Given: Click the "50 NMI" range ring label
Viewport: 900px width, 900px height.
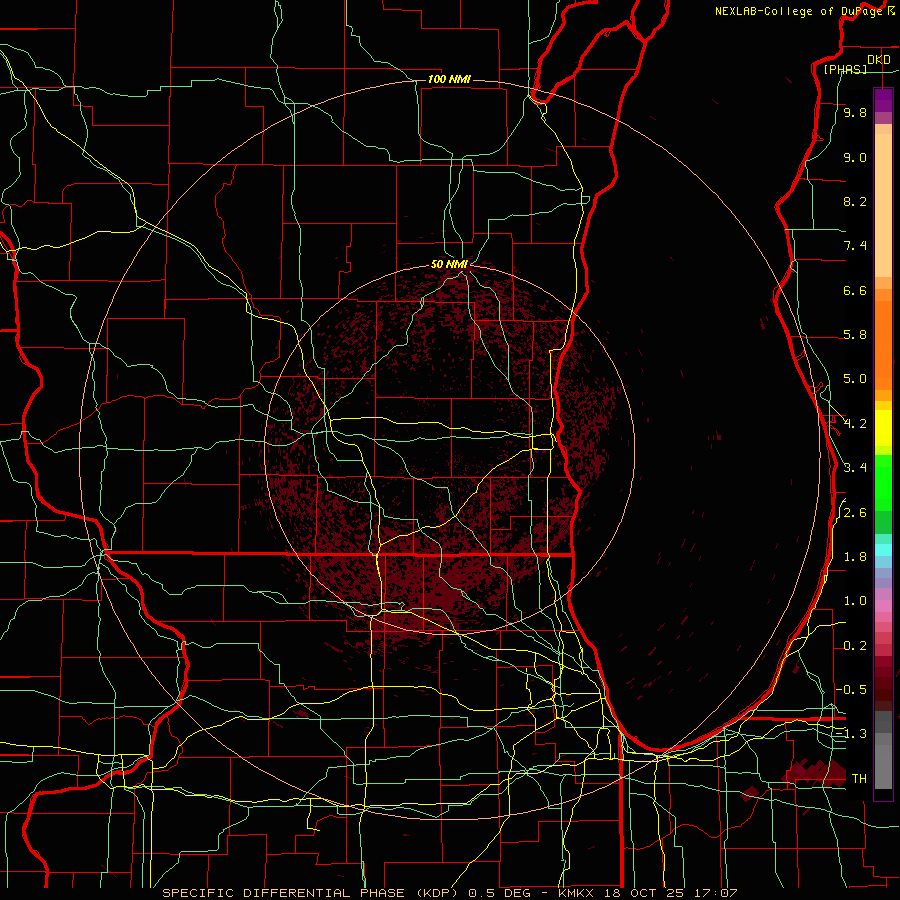Looking at the screenshot, I should pos(449,264).
